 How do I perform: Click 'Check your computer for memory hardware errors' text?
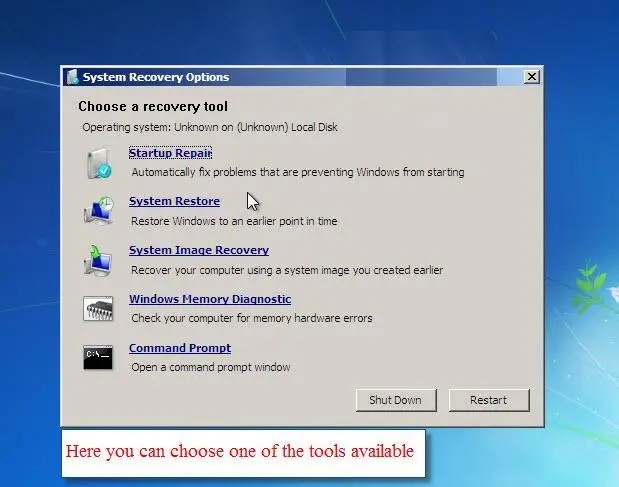[x=252, y=318]
